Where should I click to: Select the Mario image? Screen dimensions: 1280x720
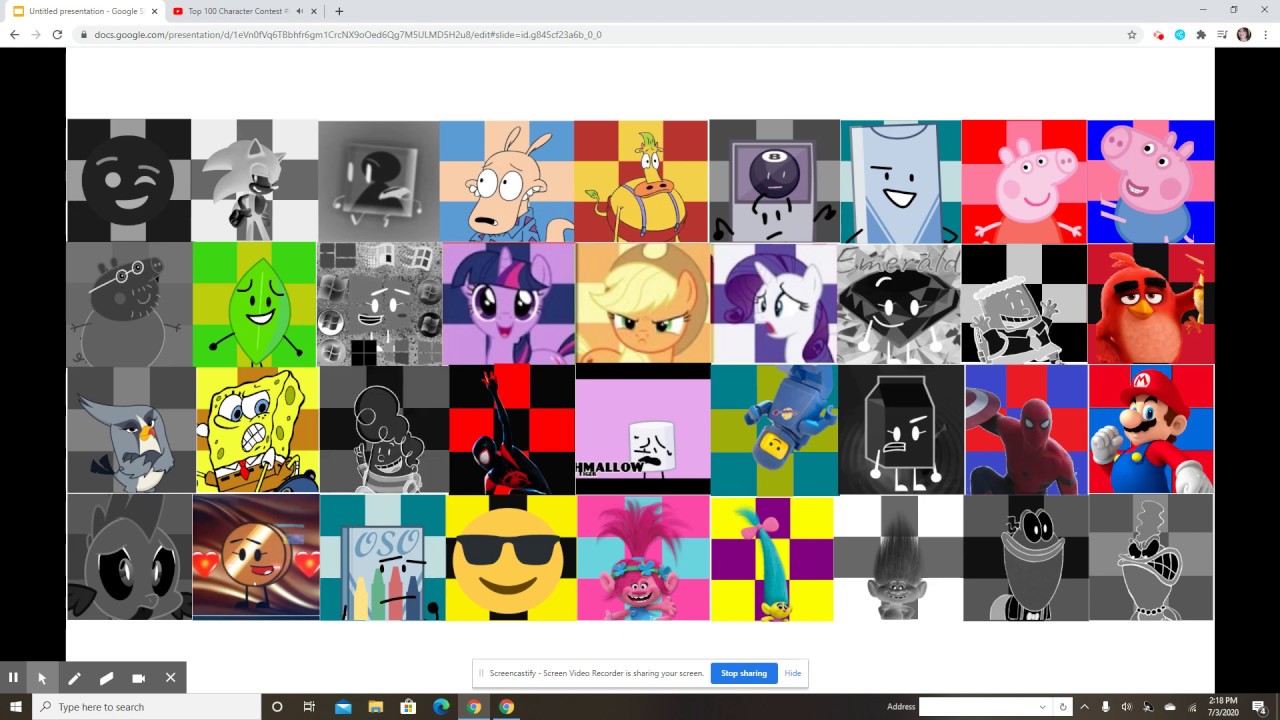tap(1151, 429)
